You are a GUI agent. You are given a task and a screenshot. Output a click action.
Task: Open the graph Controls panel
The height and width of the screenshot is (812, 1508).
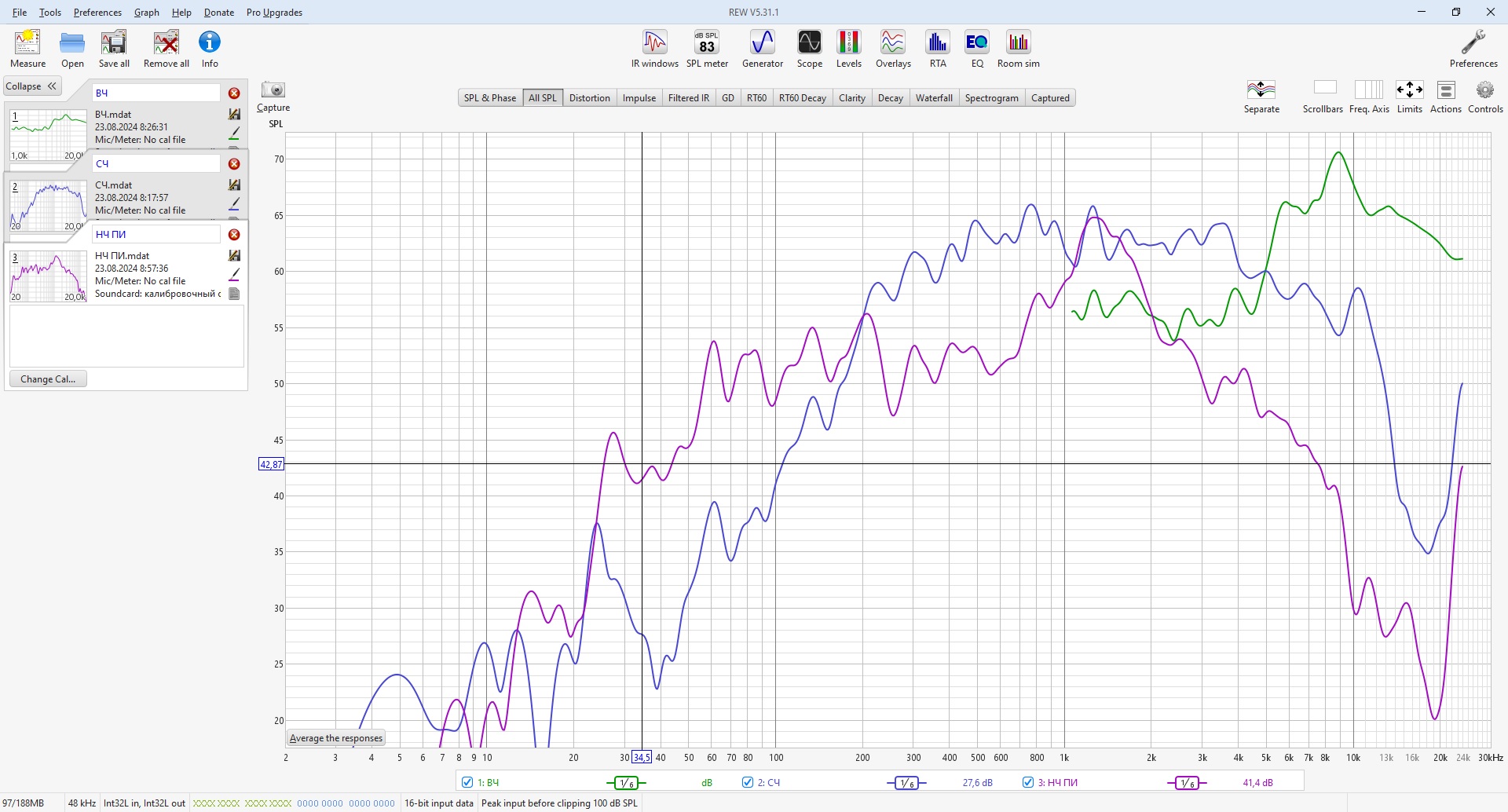[x=1485, y=97]
